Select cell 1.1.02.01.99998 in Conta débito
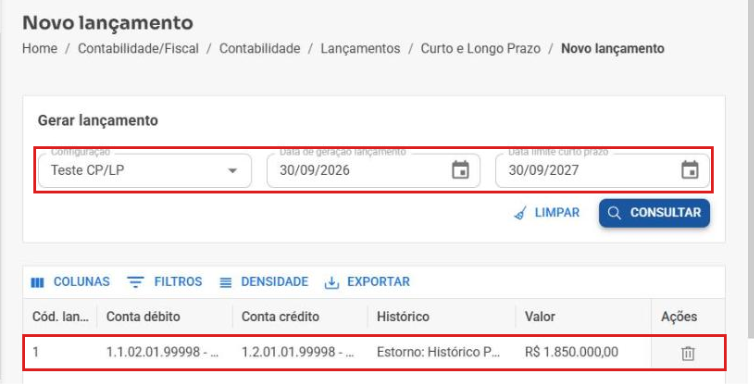Screen dimensions: 754x384 point(164,352)
